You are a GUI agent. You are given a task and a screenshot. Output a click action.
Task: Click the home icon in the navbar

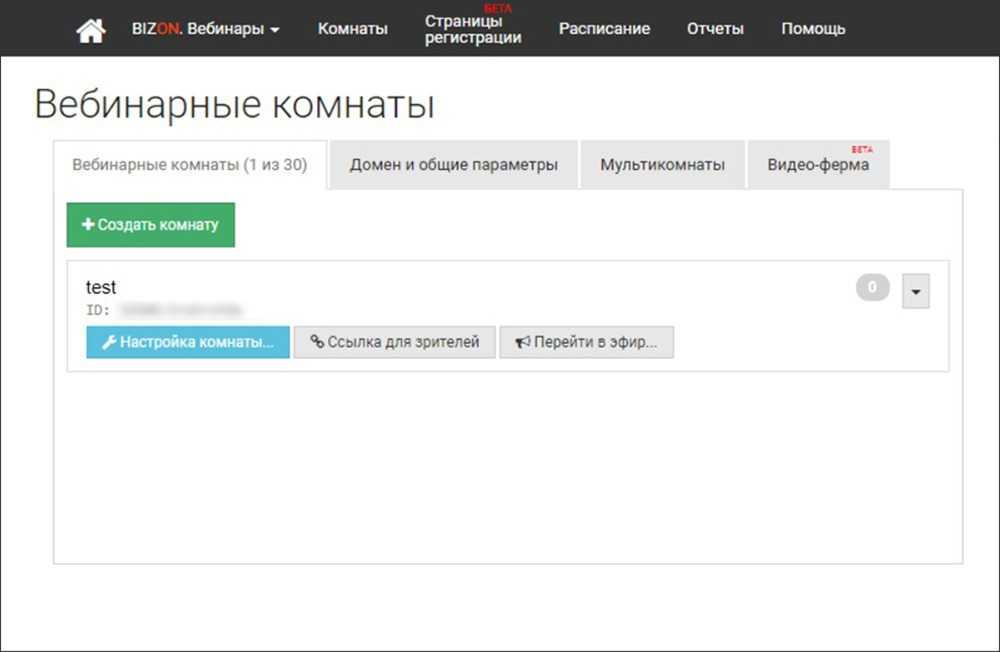click(x=91, y=30)
